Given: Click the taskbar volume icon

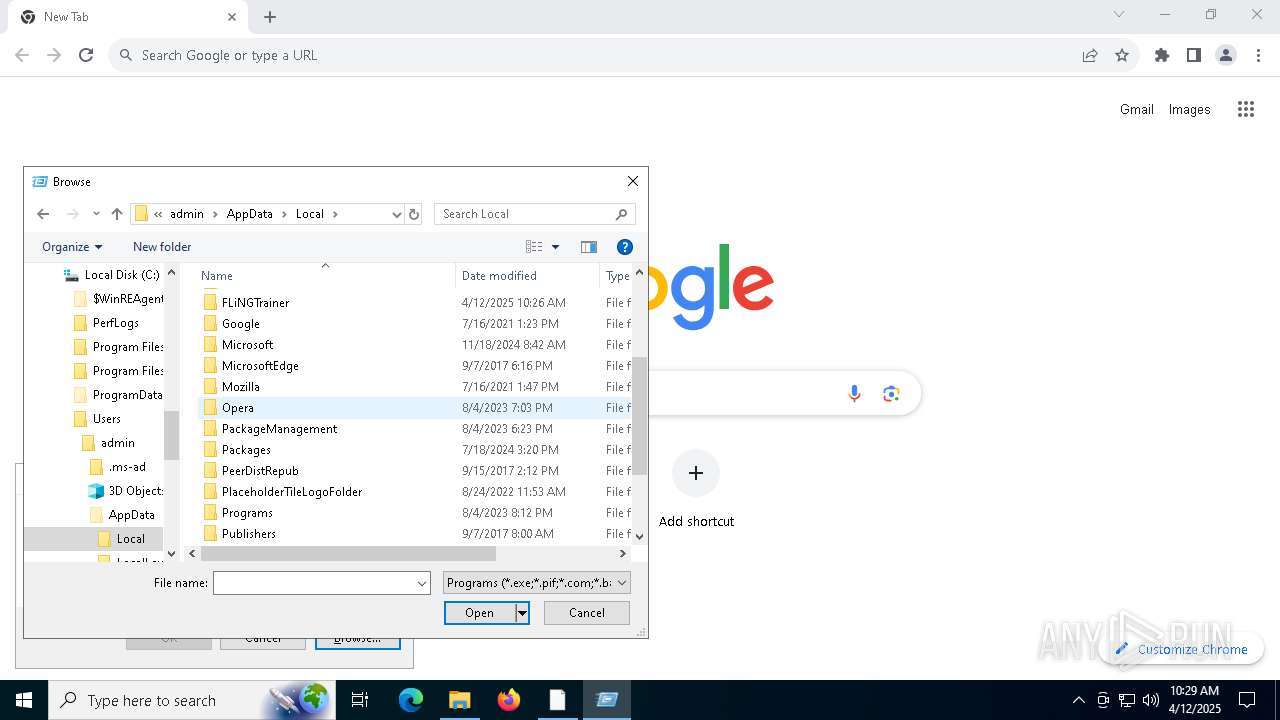Looking at the screenshot, I should coord(1151,700).
